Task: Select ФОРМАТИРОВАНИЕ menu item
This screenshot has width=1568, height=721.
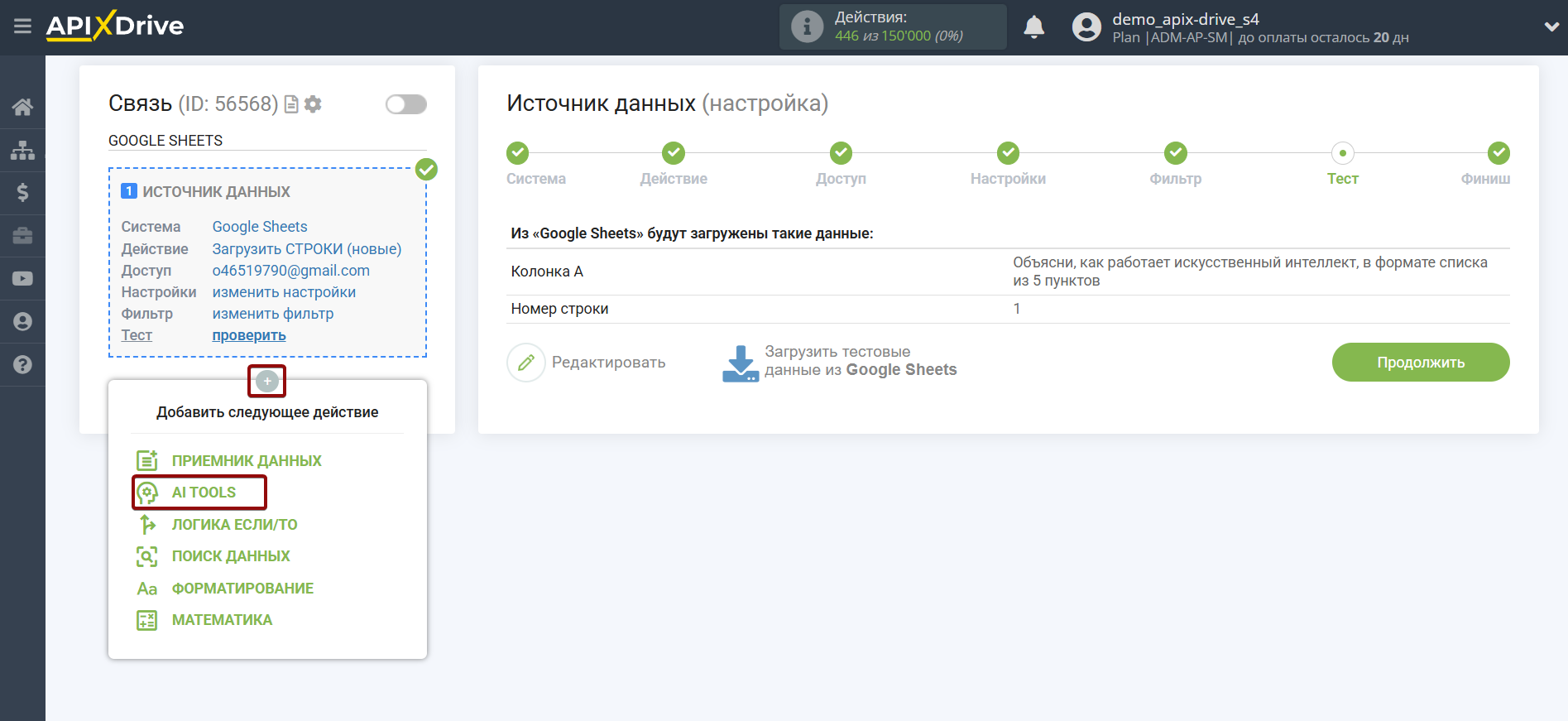Action: (x=242, y=589)
